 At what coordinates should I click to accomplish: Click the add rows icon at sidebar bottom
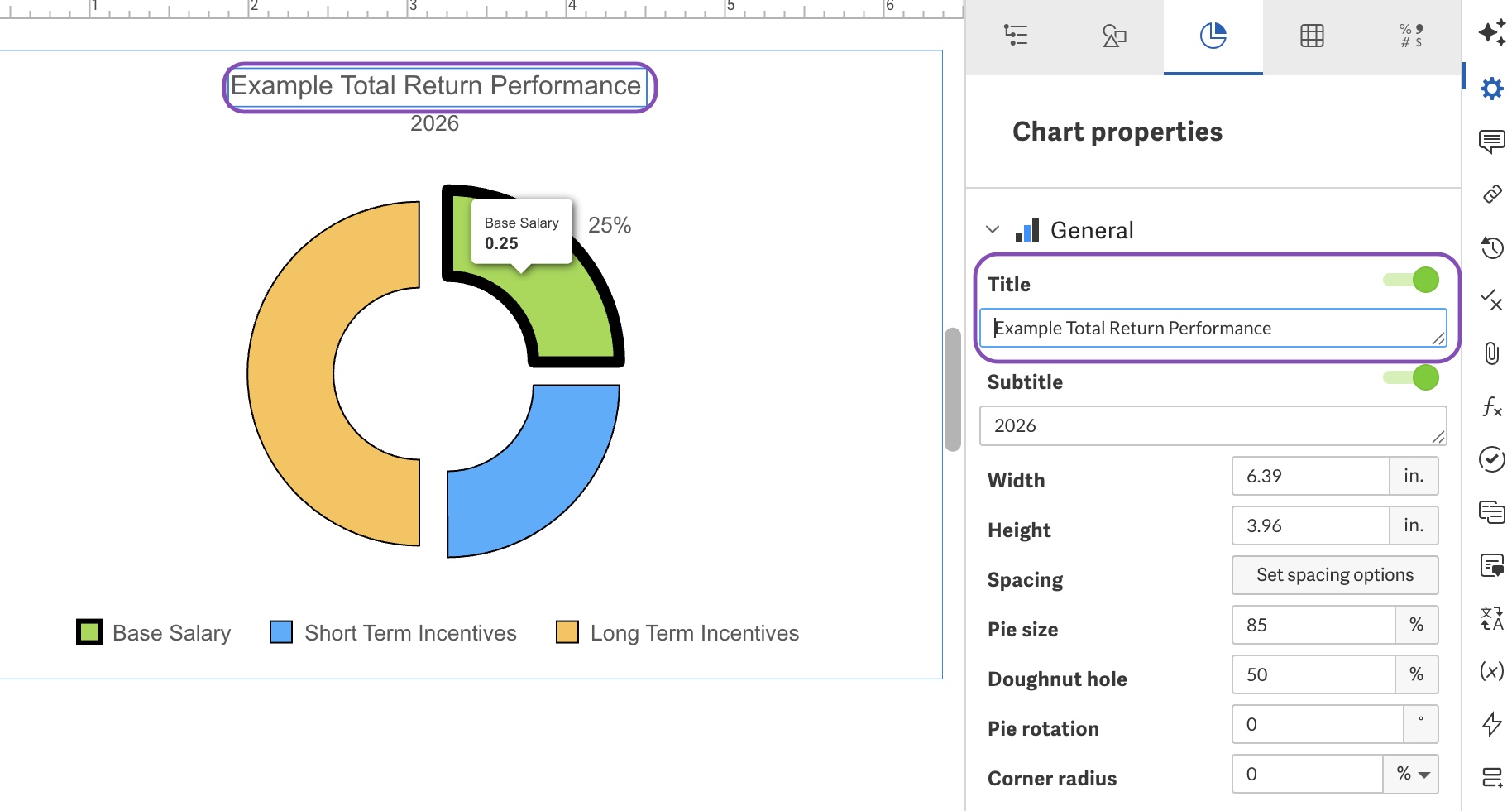pyautogui.click(x=1492, y=777)
